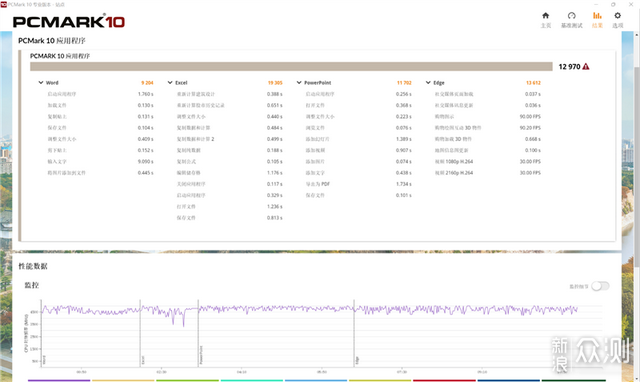Screen dimensions: 640x382
Task: Collapse the Excel results section
Action: coord(170,82)
